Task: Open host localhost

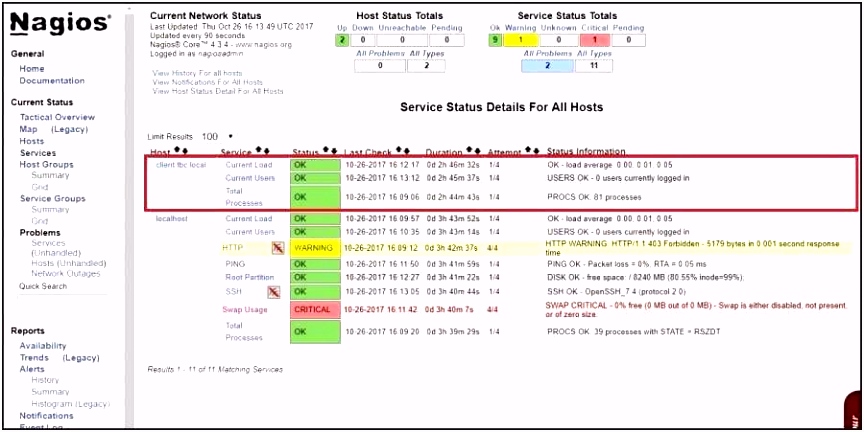Action: [172, 218]
